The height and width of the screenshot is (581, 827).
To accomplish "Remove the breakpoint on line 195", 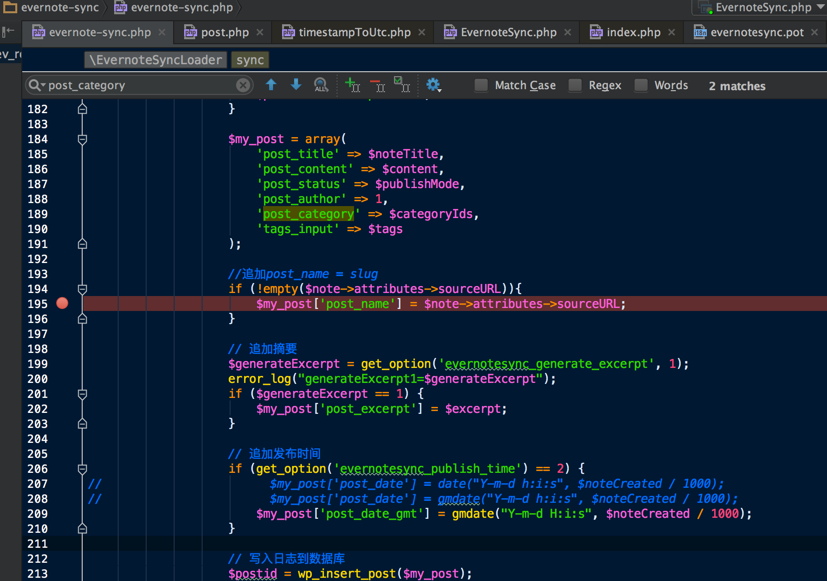I will (62, 303).
